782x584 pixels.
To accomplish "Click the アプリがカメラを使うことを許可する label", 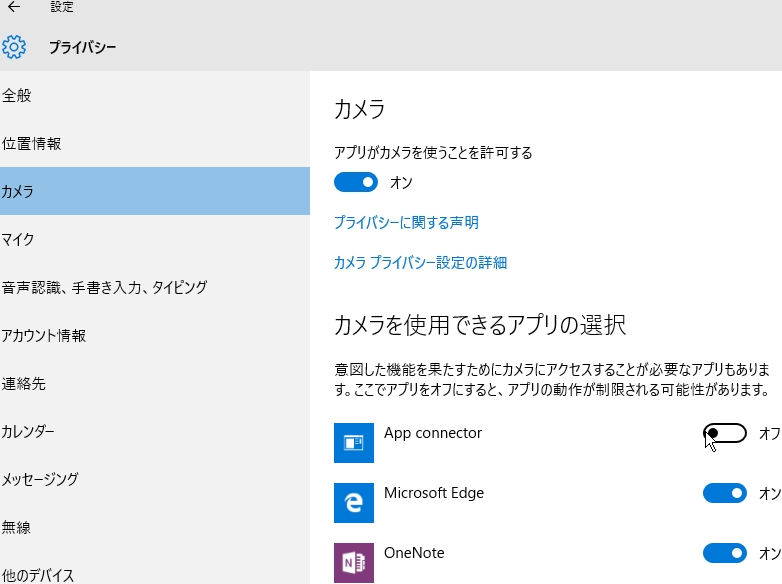I will point(433,152).
